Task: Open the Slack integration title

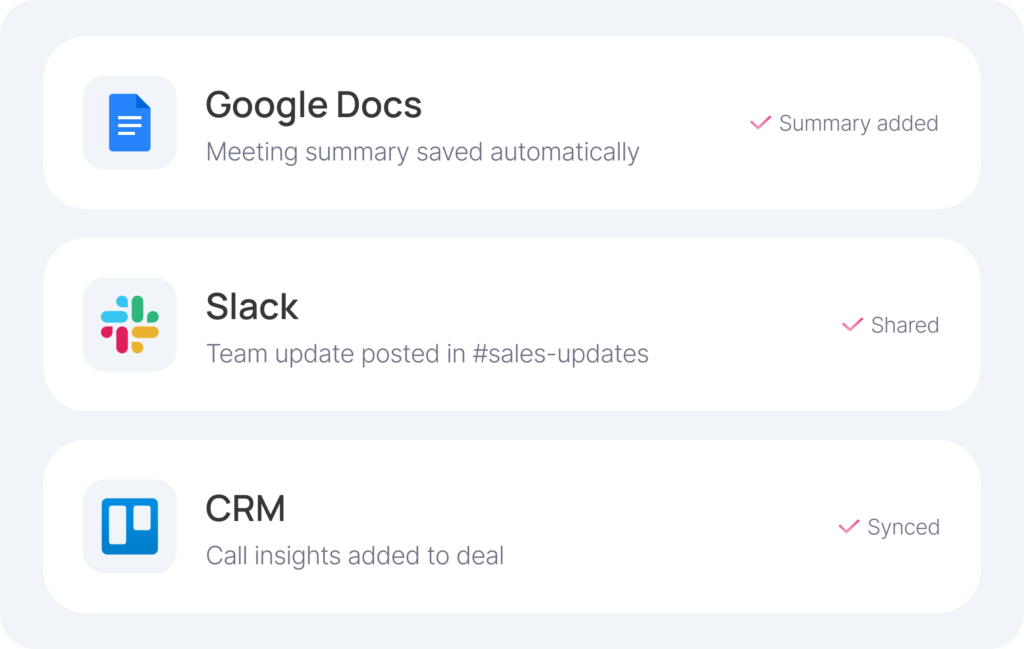Action: pos(252,306)
